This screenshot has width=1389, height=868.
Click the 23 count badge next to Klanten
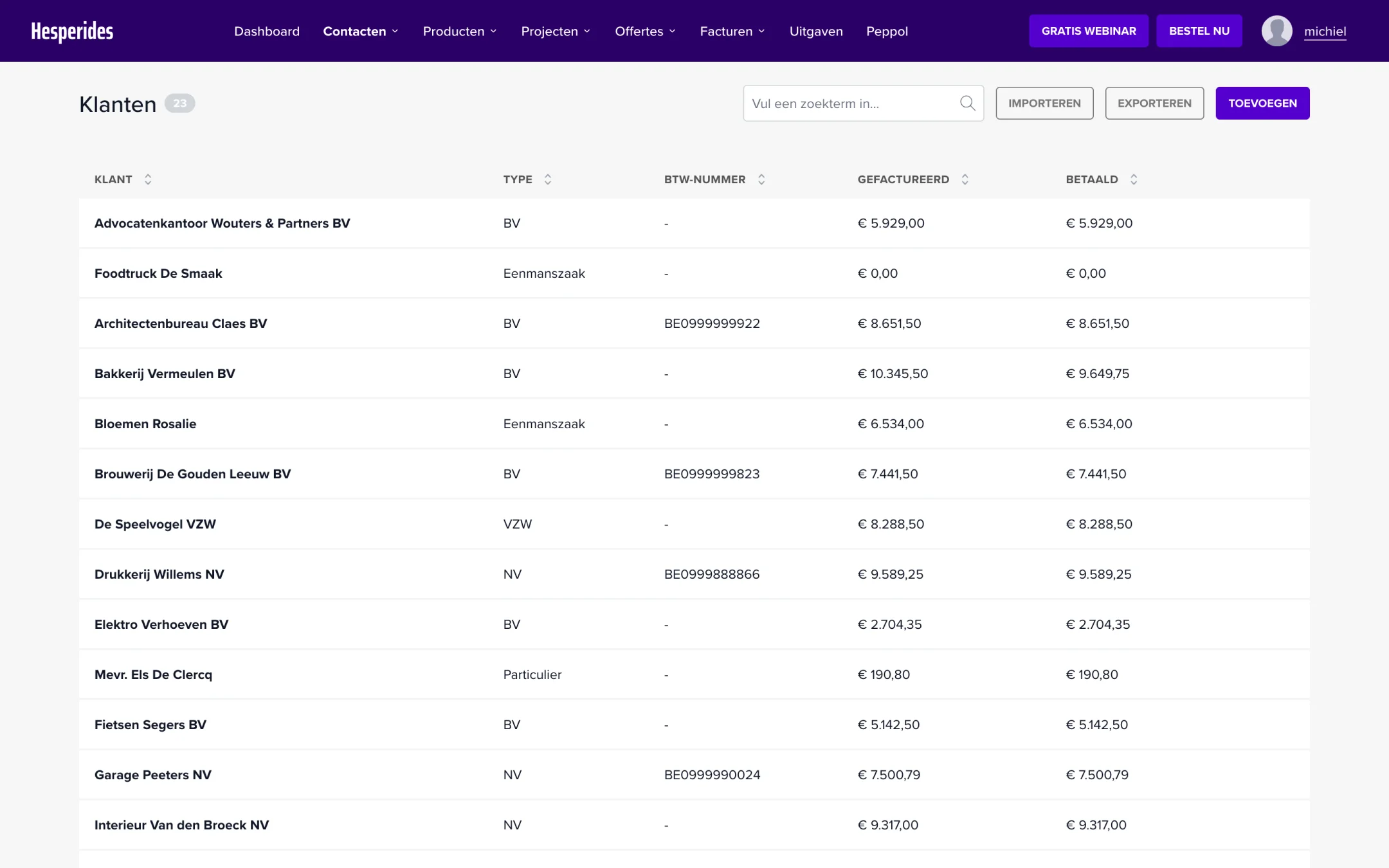(180, 103)
